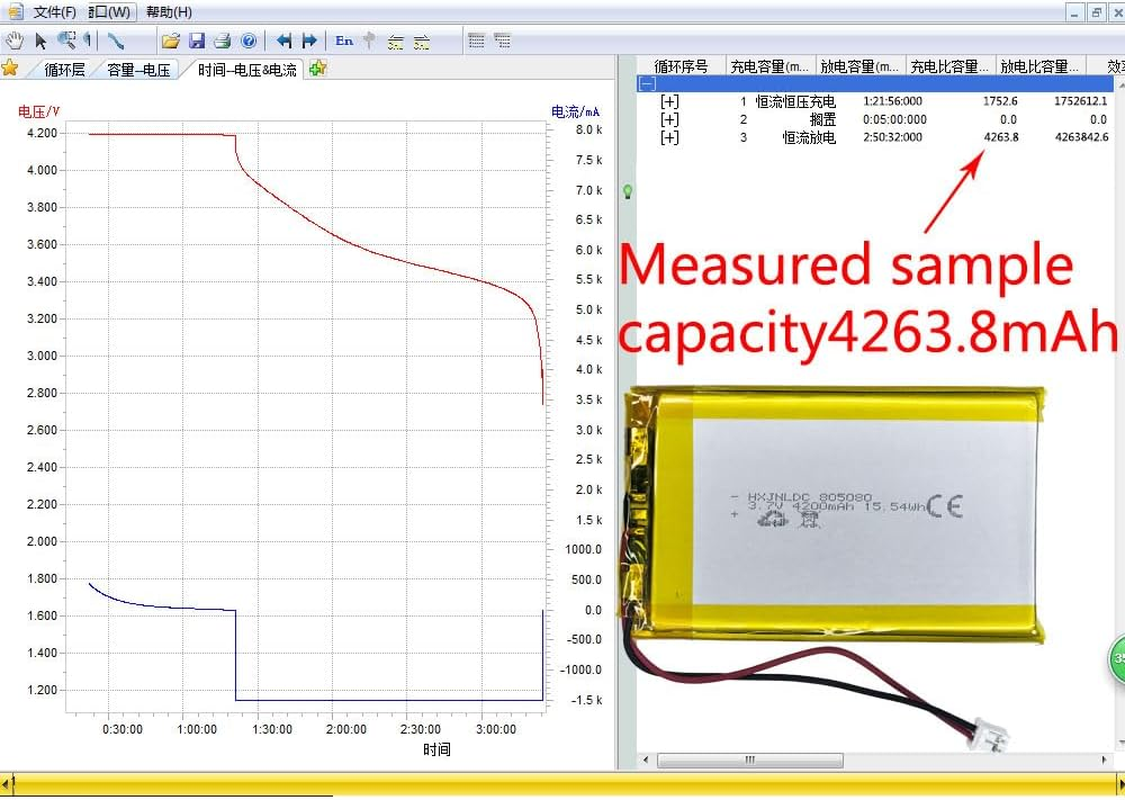Switch language using the En icon

[x=343, y=41]
